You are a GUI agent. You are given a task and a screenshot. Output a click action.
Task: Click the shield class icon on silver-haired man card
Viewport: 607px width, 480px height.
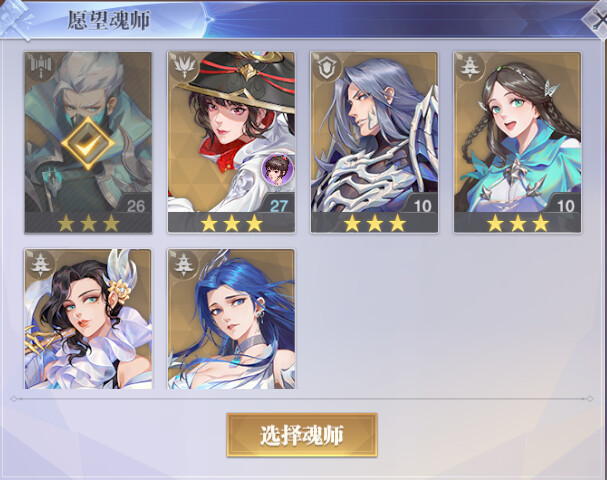327,67
